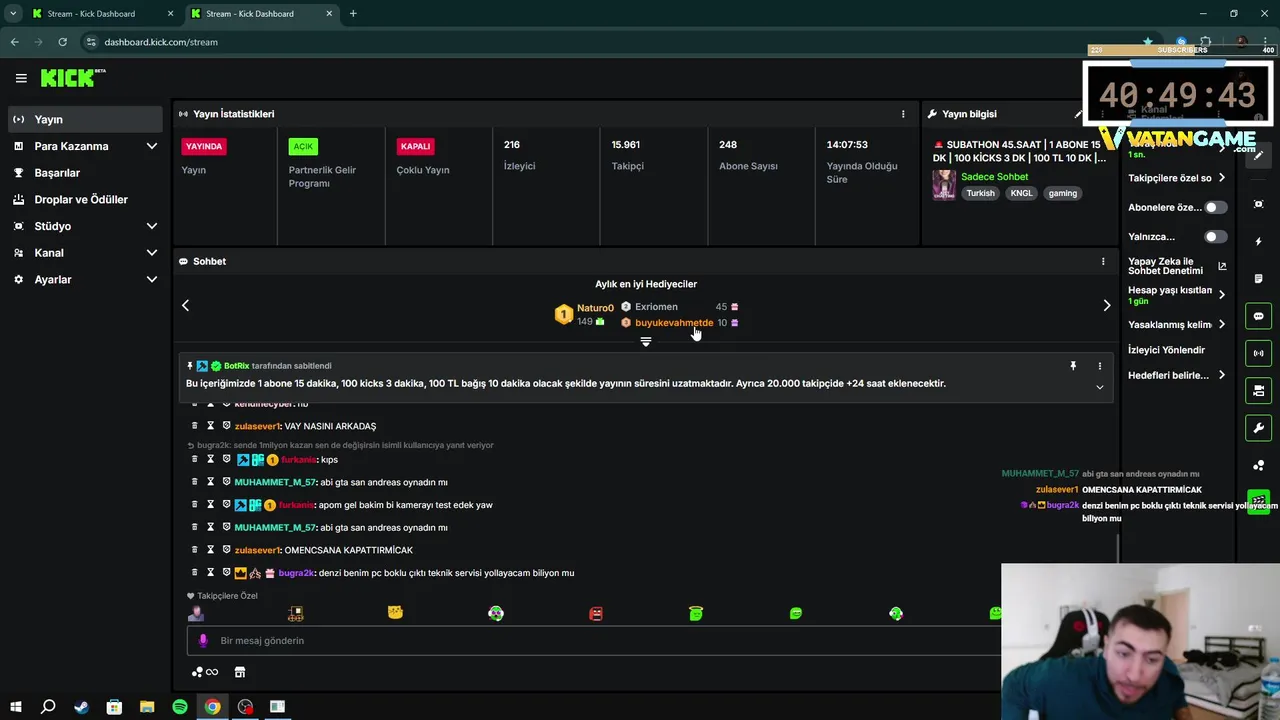
Task: Go to Yayın in the sidebar
Action: (85, 119)
